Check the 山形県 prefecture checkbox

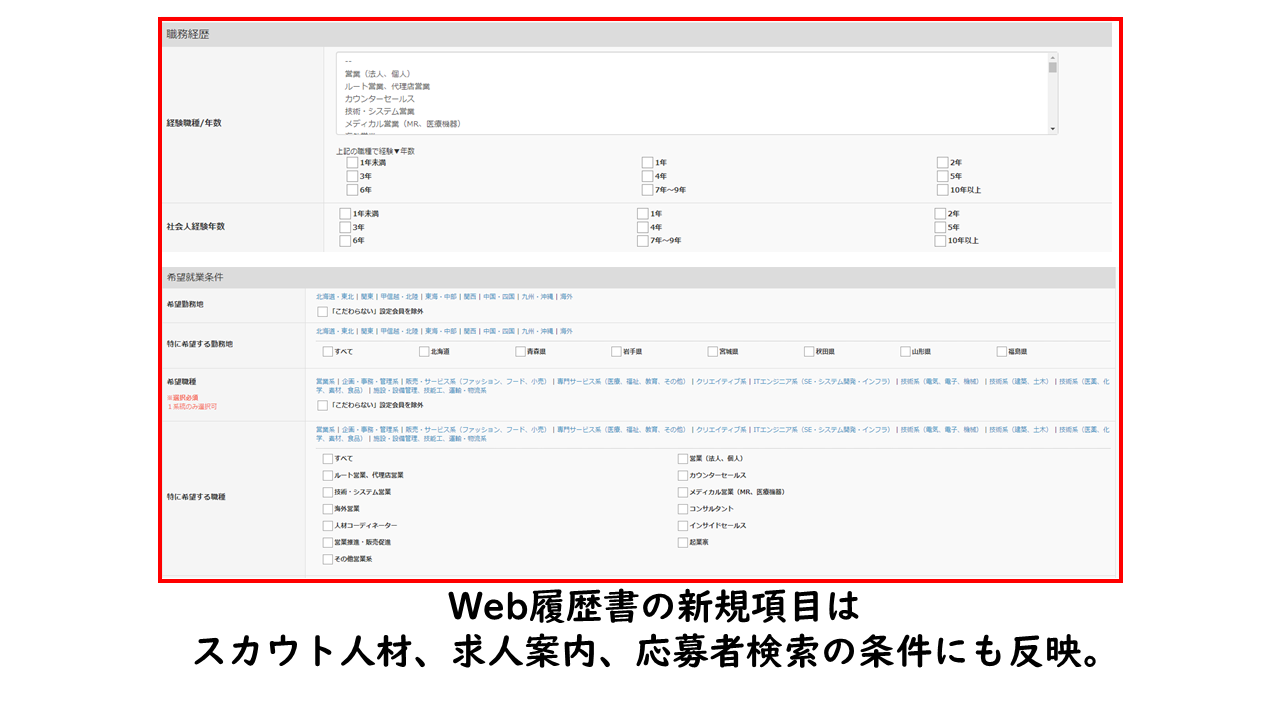(904, 351)
